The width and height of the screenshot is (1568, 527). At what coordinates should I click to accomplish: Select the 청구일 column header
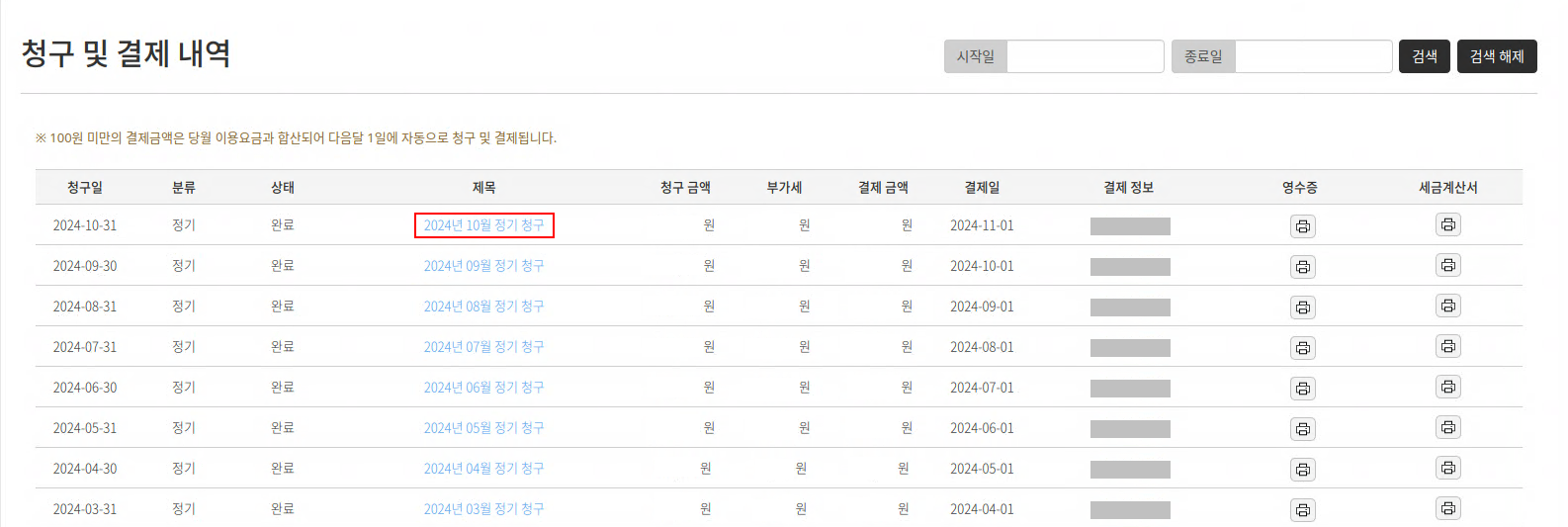[85, 187]
